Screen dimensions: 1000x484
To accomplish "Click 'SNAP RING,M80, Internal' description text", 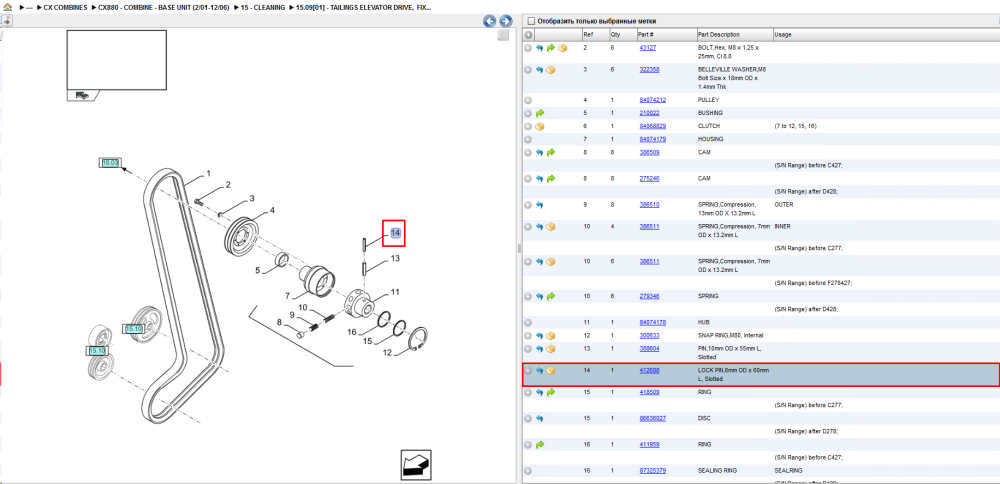I will pos(731,335).
